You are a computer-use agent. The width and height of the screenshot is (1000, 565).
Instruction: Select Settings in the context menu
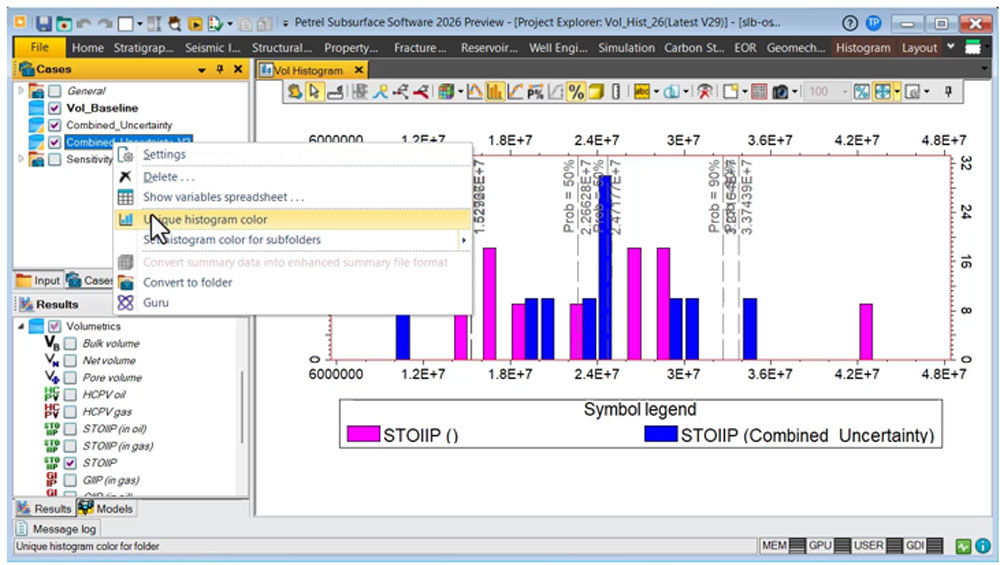pos(293,154)
